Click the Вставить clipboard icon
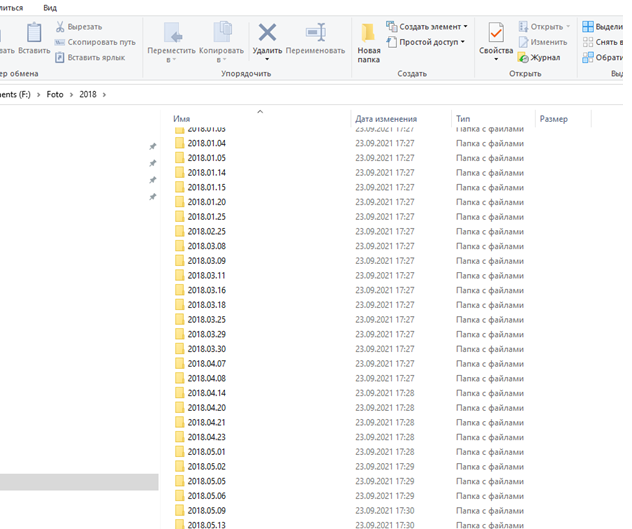The height and width of the screenshot is (529, 632). click(34, 32)
